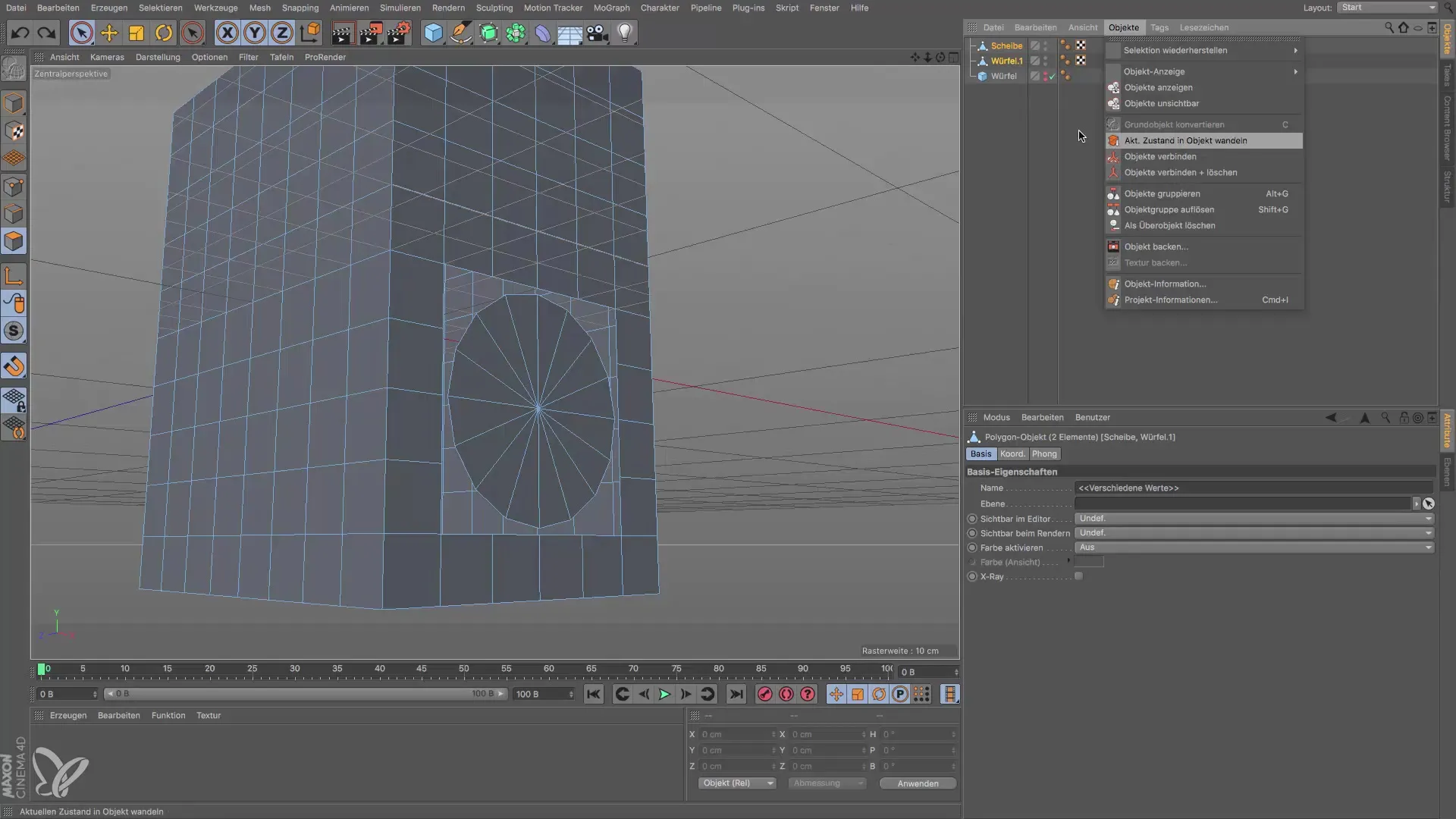Screen dimensions: 1456x819
Task: Expand Selektion wiederherstellen submenu
Action: pos(1204,50)
